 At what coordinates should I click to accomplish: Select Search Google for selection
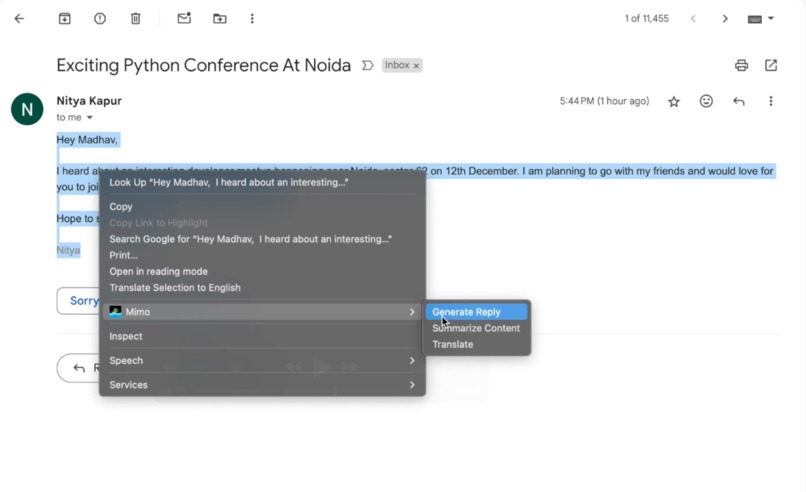262,239
